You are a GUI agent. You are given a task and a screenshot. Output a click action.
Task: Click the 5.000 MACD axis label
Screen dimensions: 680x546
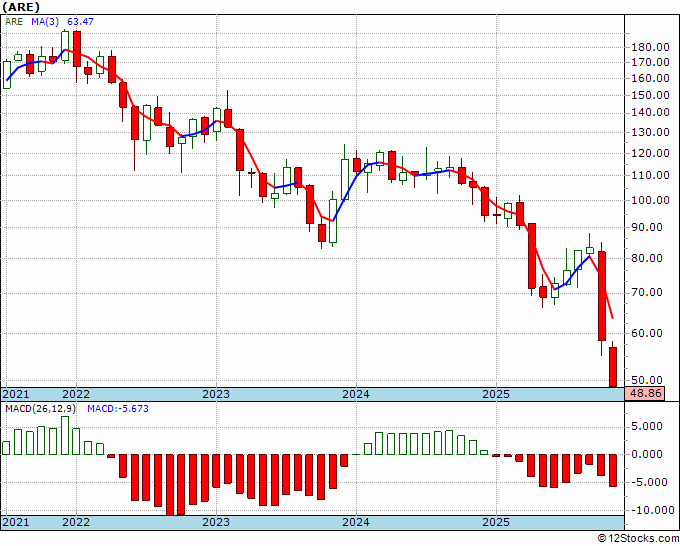pyautogui.click(x=647, y=426)
